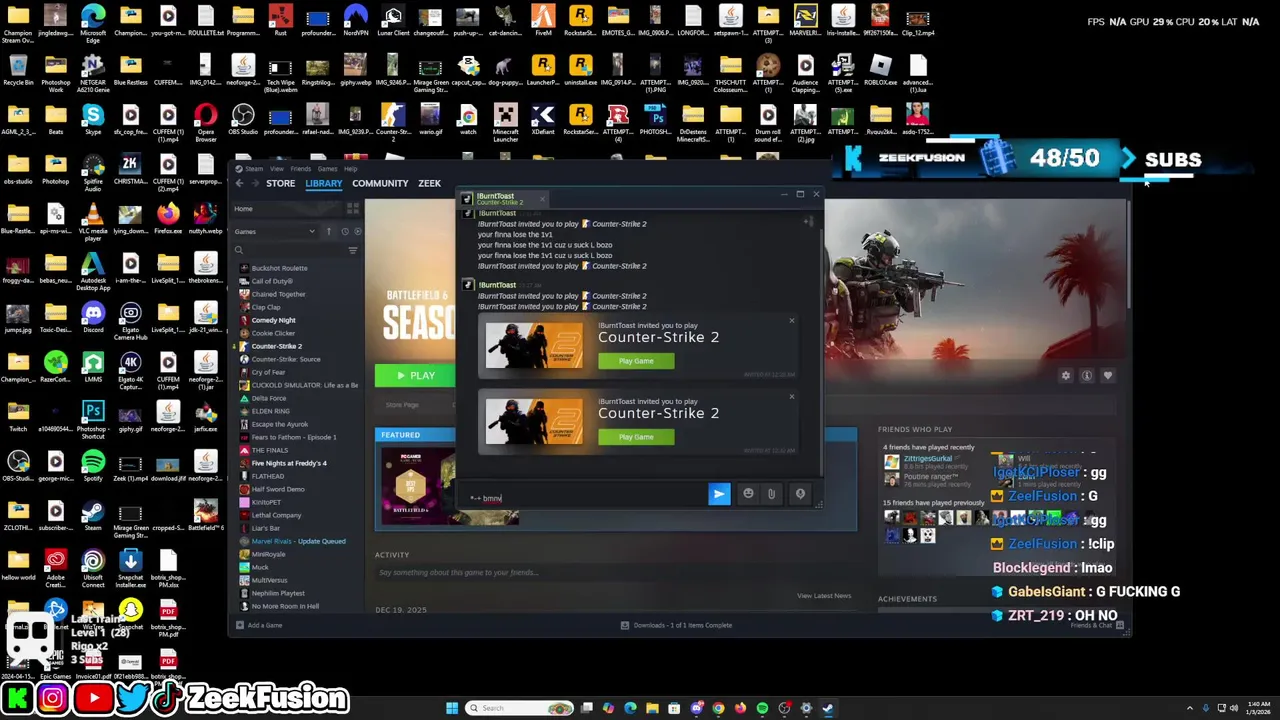Click View Latest News link
This screenshot has width=1280, height=720.
(x=824, y=596)
